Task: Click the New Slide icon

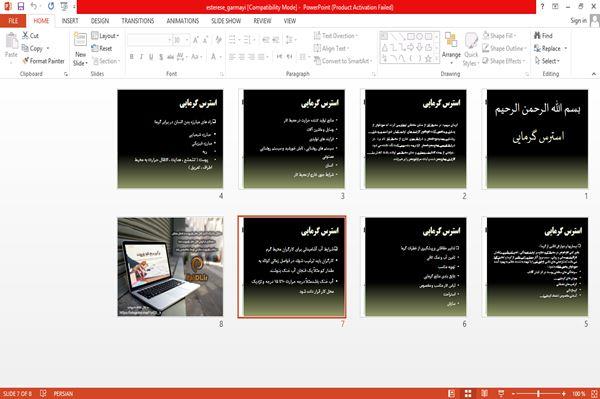Action: click(x=80, y=40)
